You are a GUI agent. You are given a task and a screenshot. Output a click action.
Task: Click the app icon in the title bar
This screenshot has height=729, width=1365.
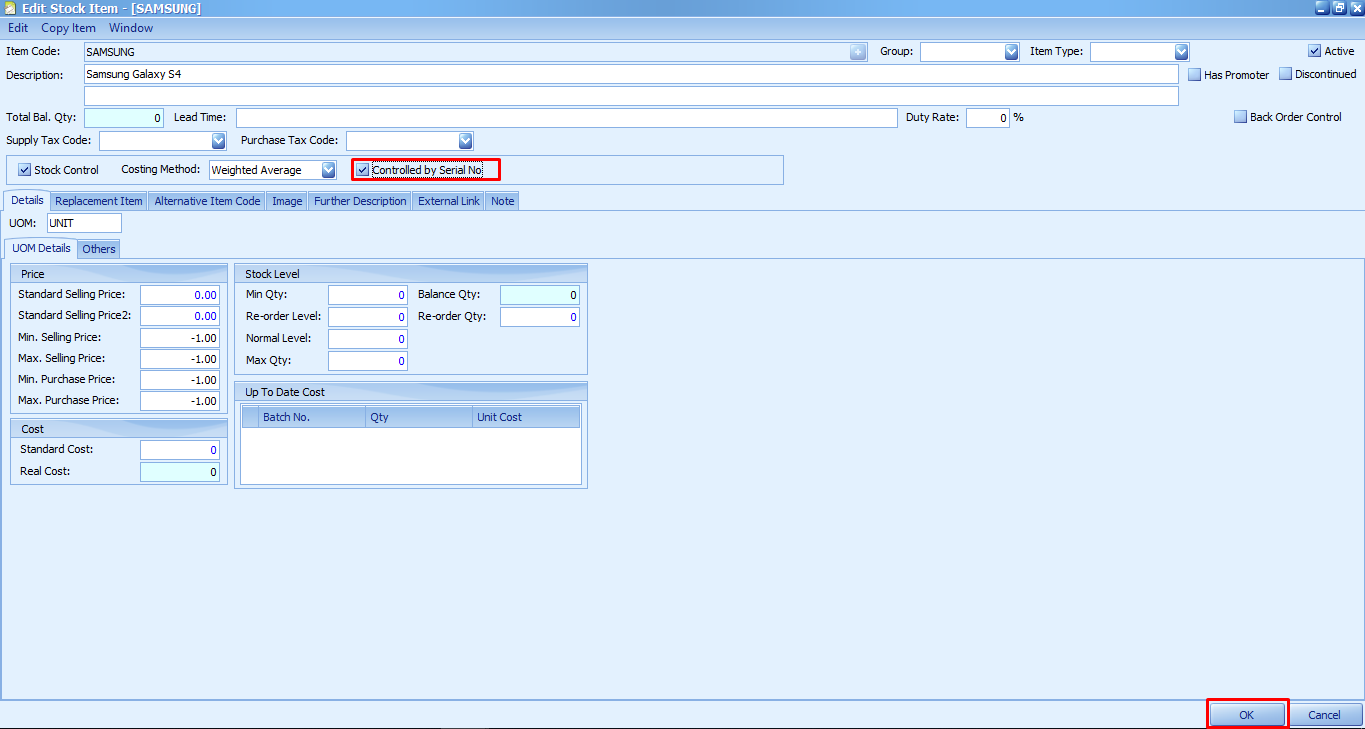(x=9, y=8)
